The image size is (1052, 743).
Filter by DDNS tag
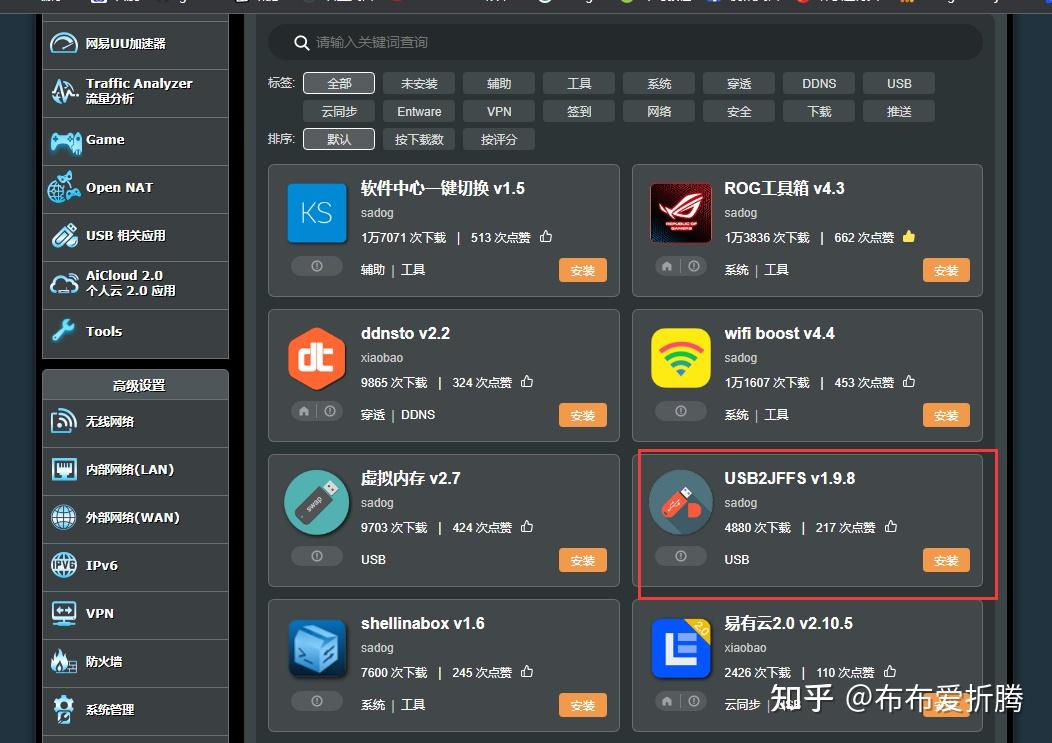click(x=819, y=83)
